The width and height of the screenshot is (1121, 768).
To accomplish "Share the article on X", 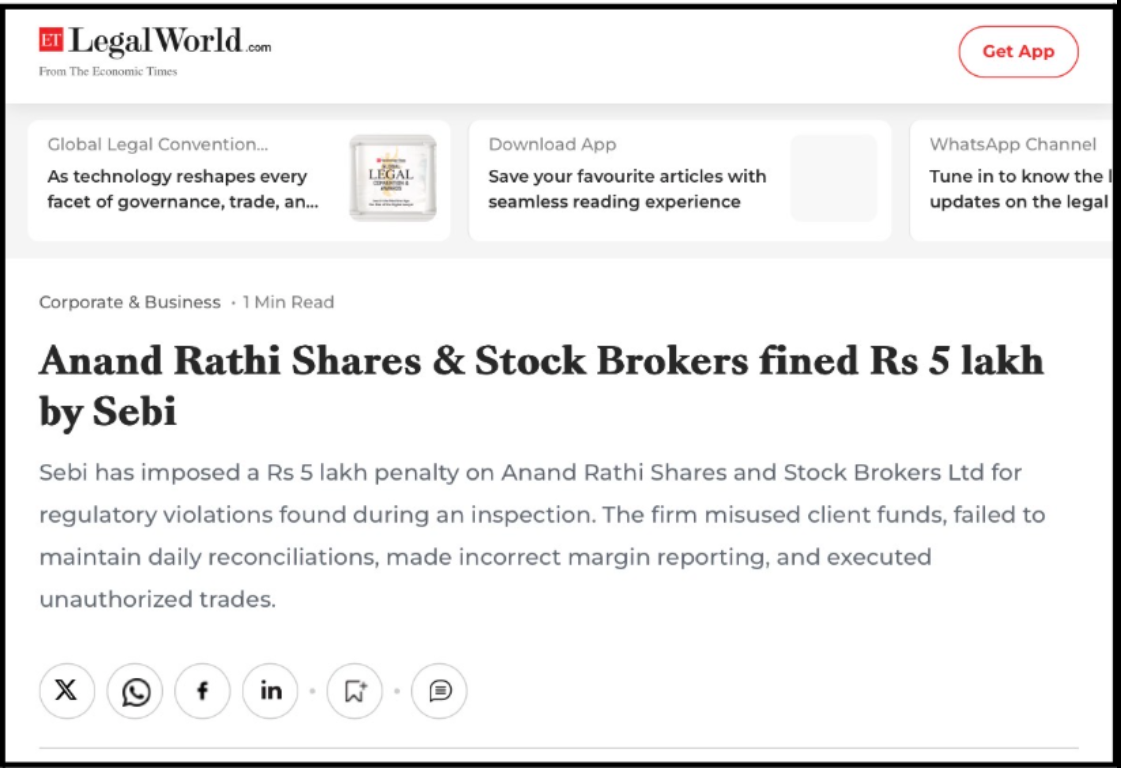I will pos(66,690).
